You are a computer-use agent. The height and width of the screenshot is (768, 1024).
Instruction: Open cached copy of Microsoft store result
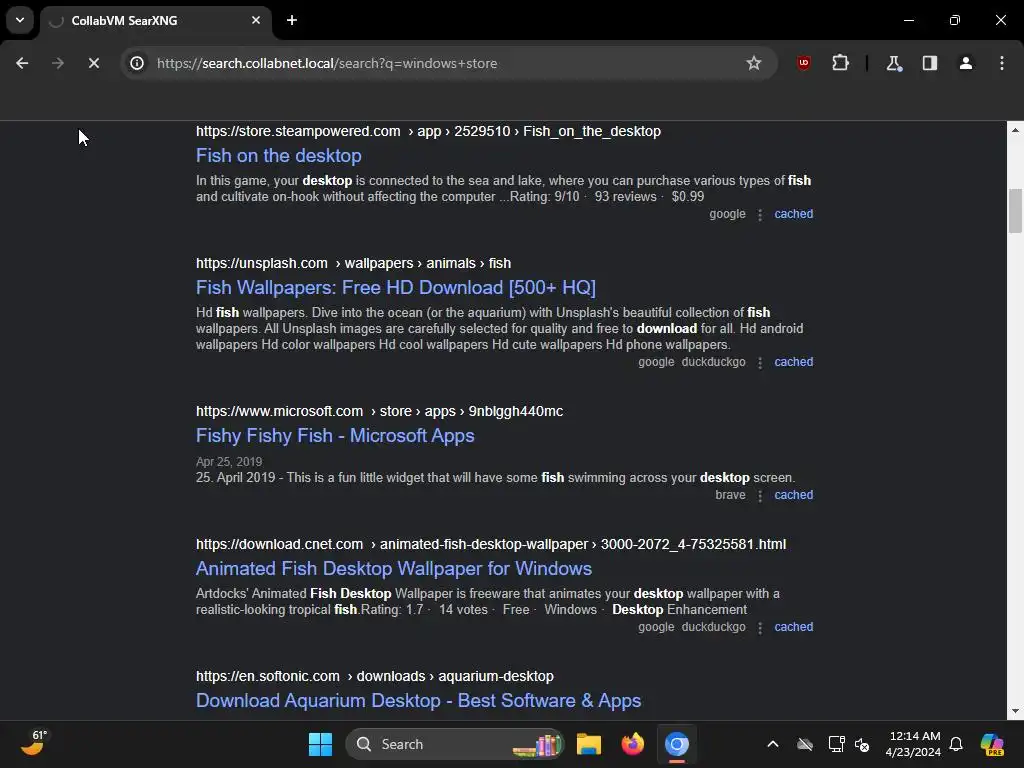793,495
